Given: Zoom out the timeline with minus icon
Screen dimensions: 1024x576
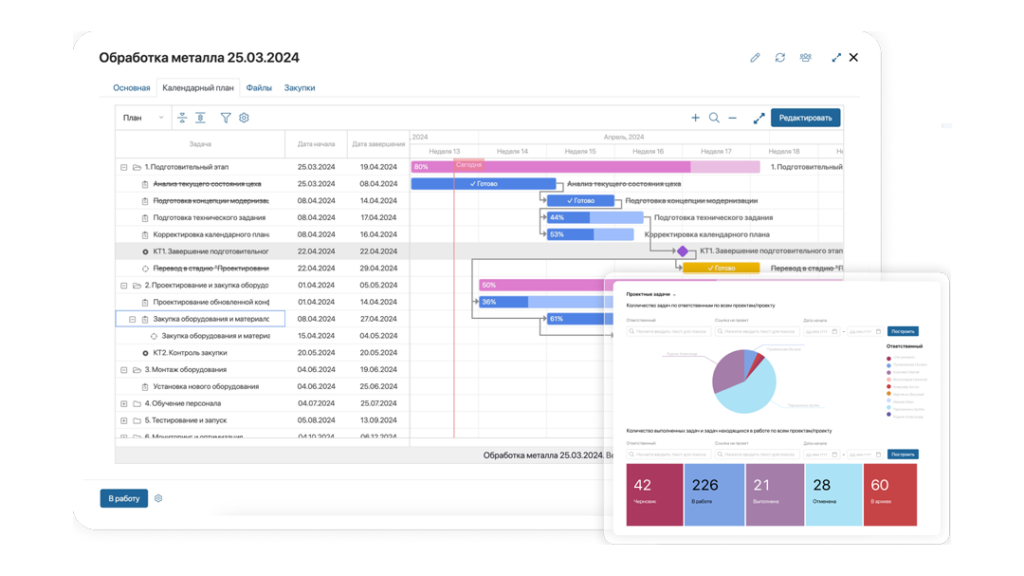Looking at the screenshot, I should click(732, 118).
